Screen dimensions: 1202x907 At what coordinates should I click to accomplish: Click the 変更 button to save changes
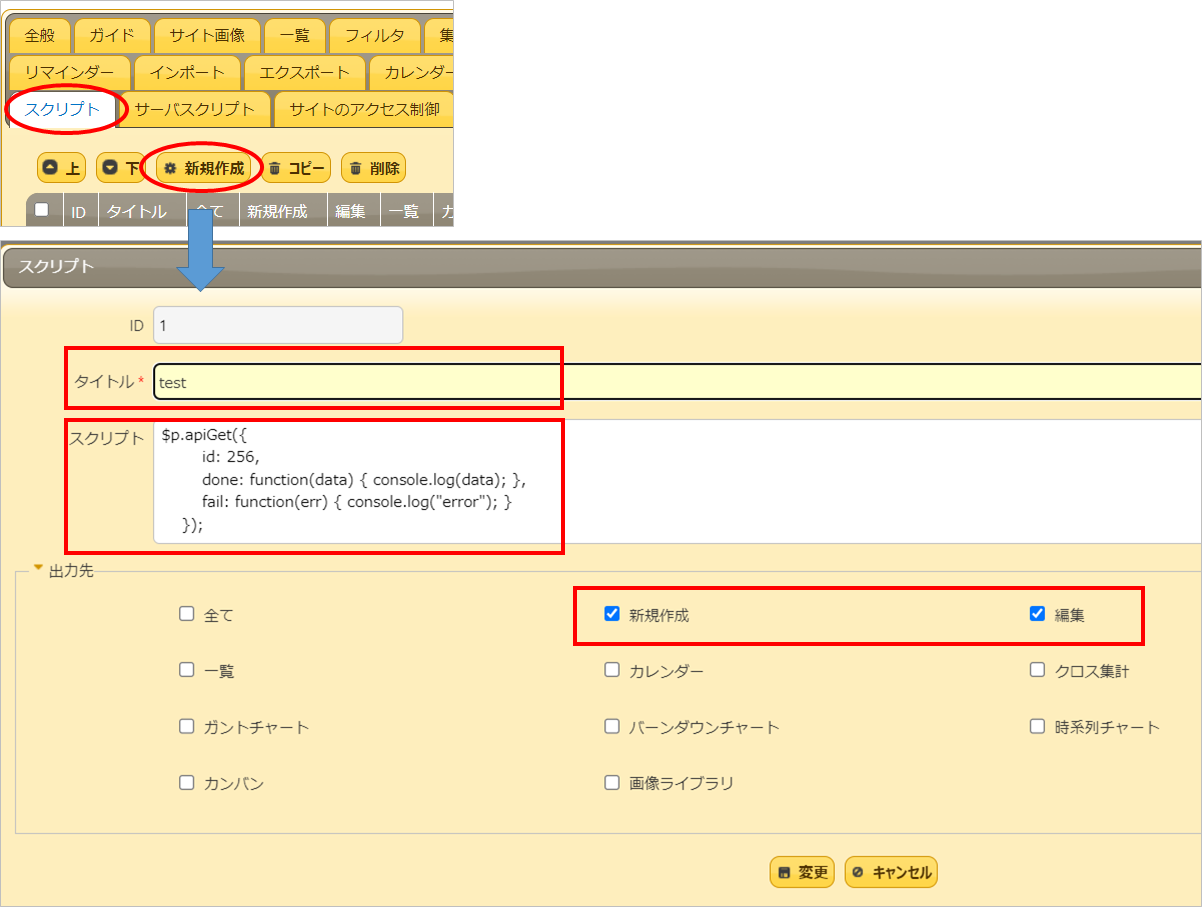(x=801, y=871)
